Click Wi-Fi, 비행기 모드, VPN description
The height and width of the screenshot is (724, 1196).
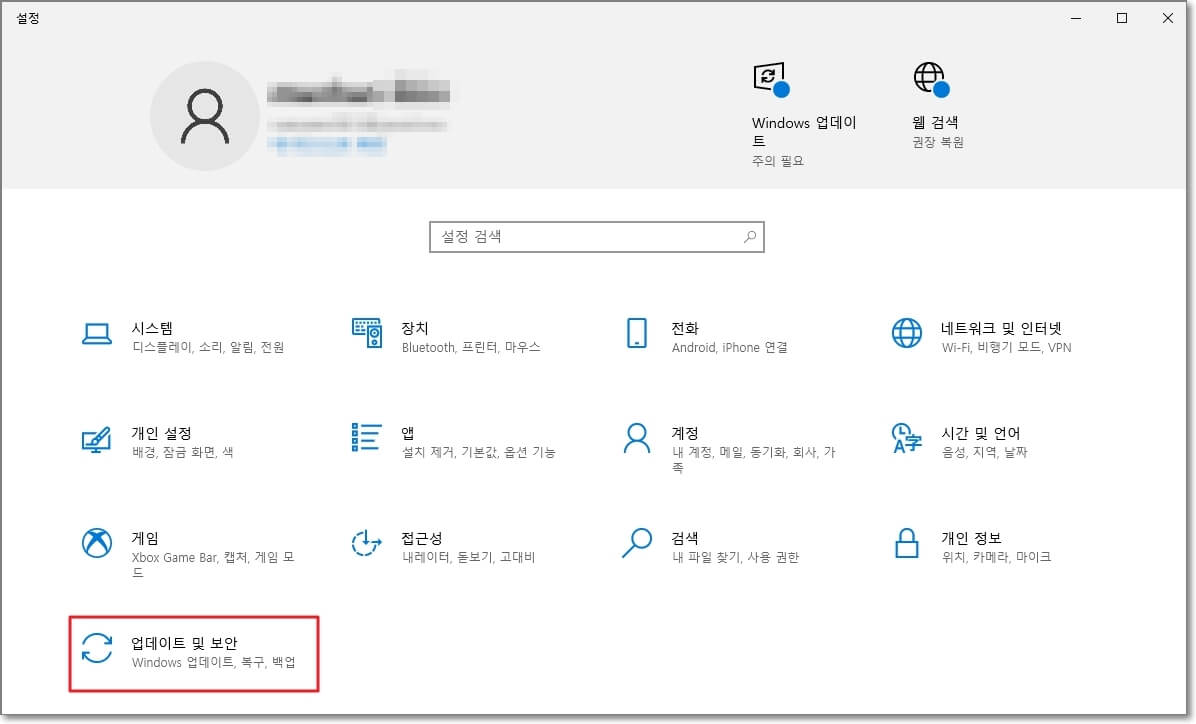1006,347
